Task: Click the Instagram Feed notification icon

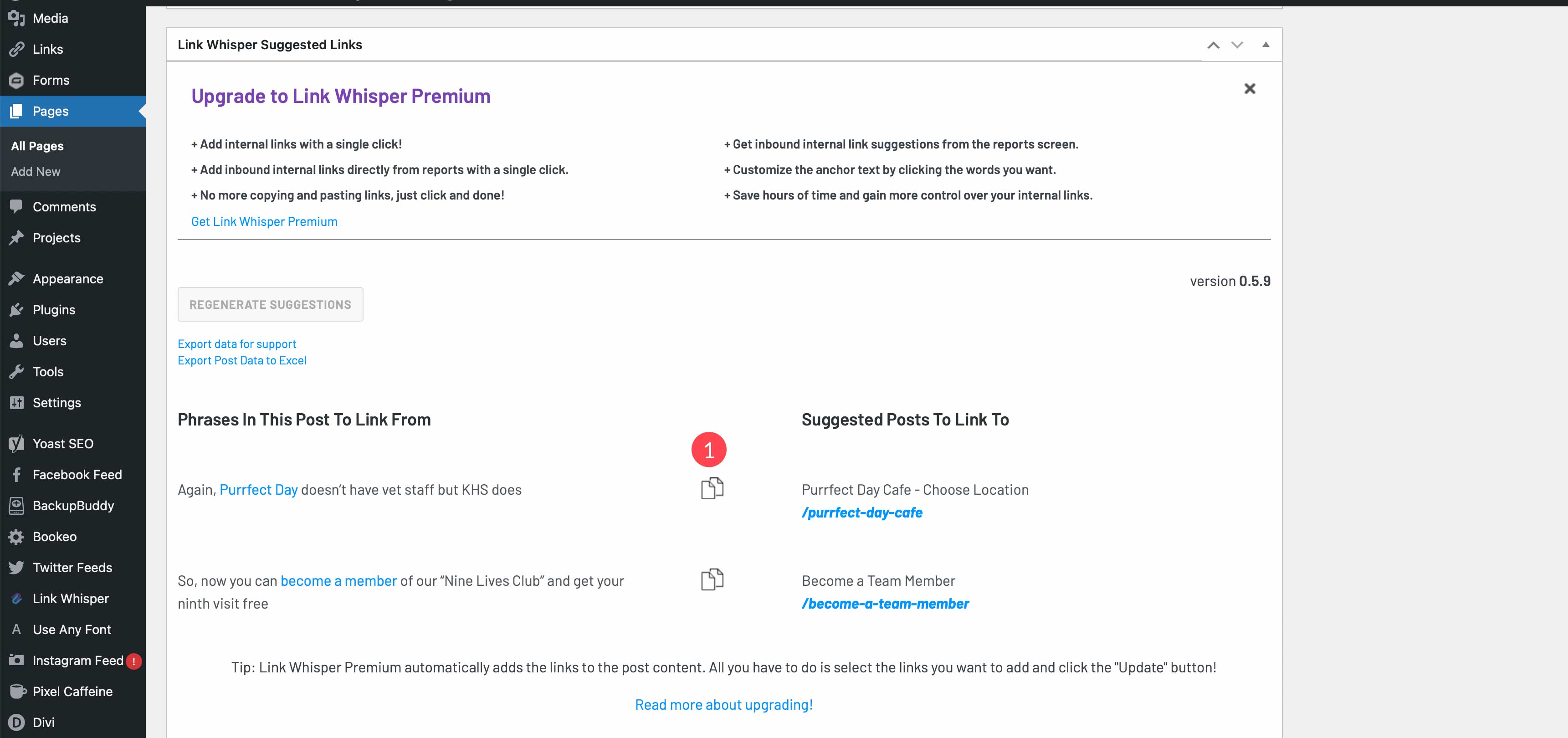Action: click(x=132, y=661)
